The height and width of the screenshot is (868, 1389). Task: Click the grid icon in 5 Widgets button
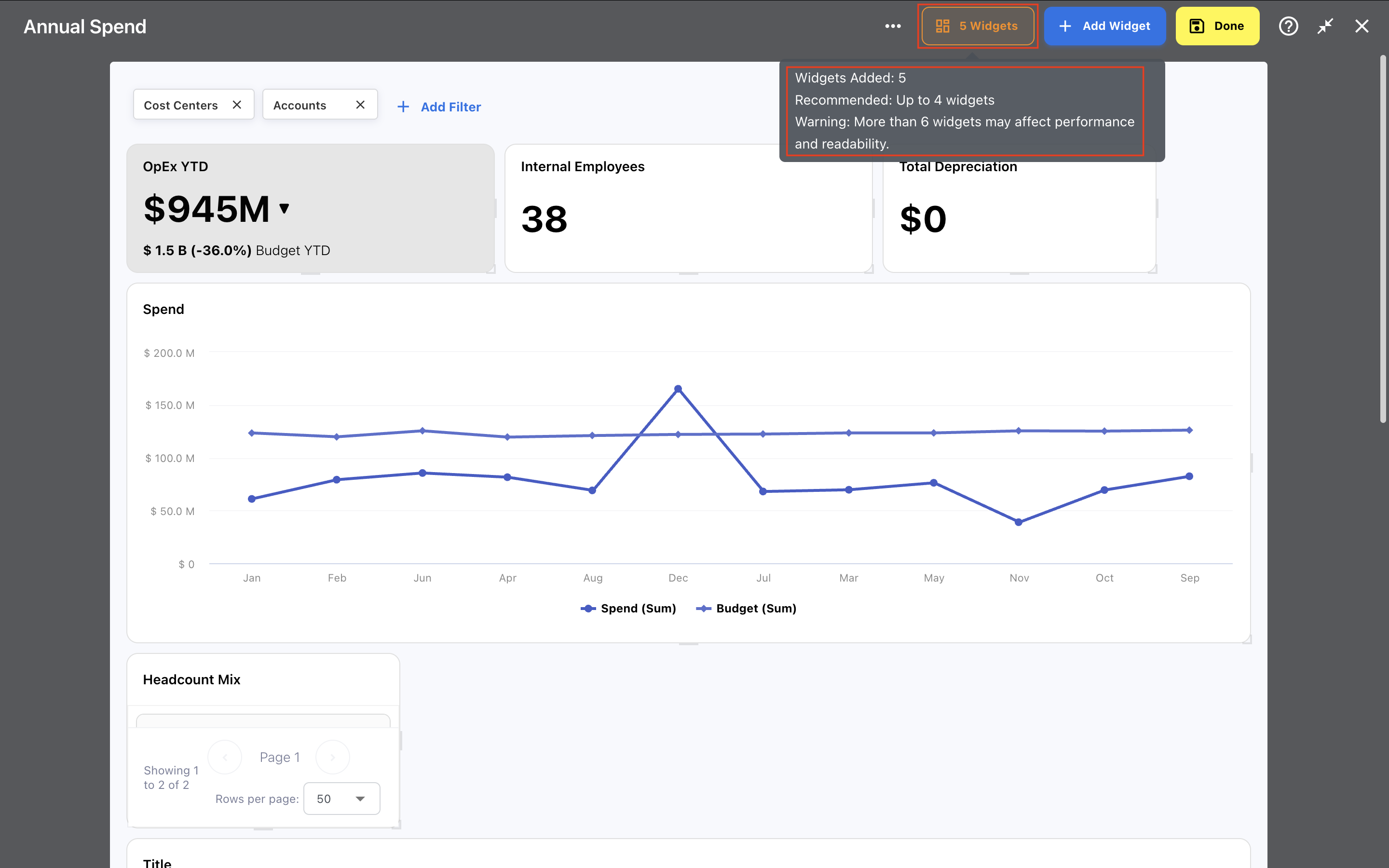click(942, 26)
